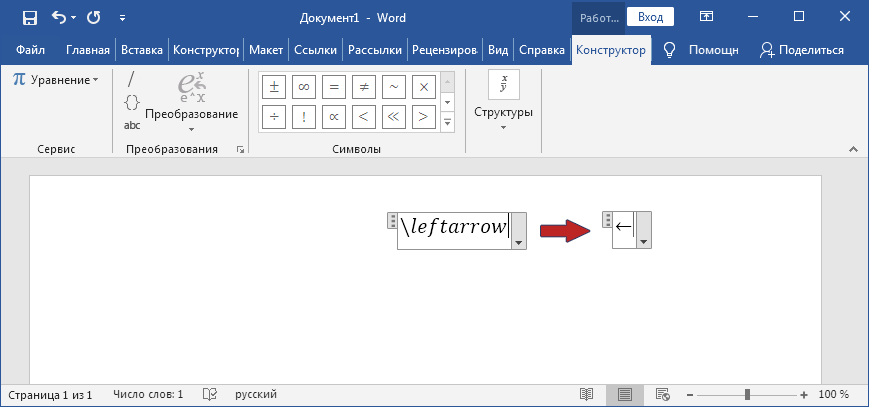Insert the multiplication sign symbol
Image resolution: width=869 pixels, height=407 pixels.
pyautogui.click(x=424, y=87)
